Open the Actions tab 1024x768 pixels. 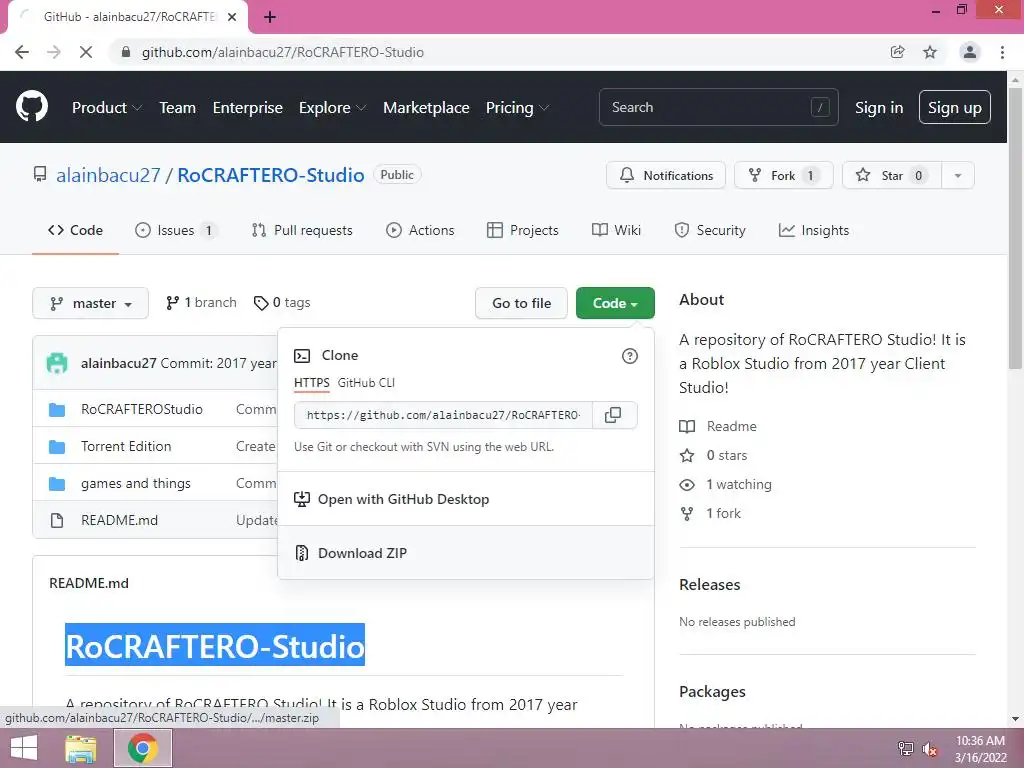(x=420, y=231)
